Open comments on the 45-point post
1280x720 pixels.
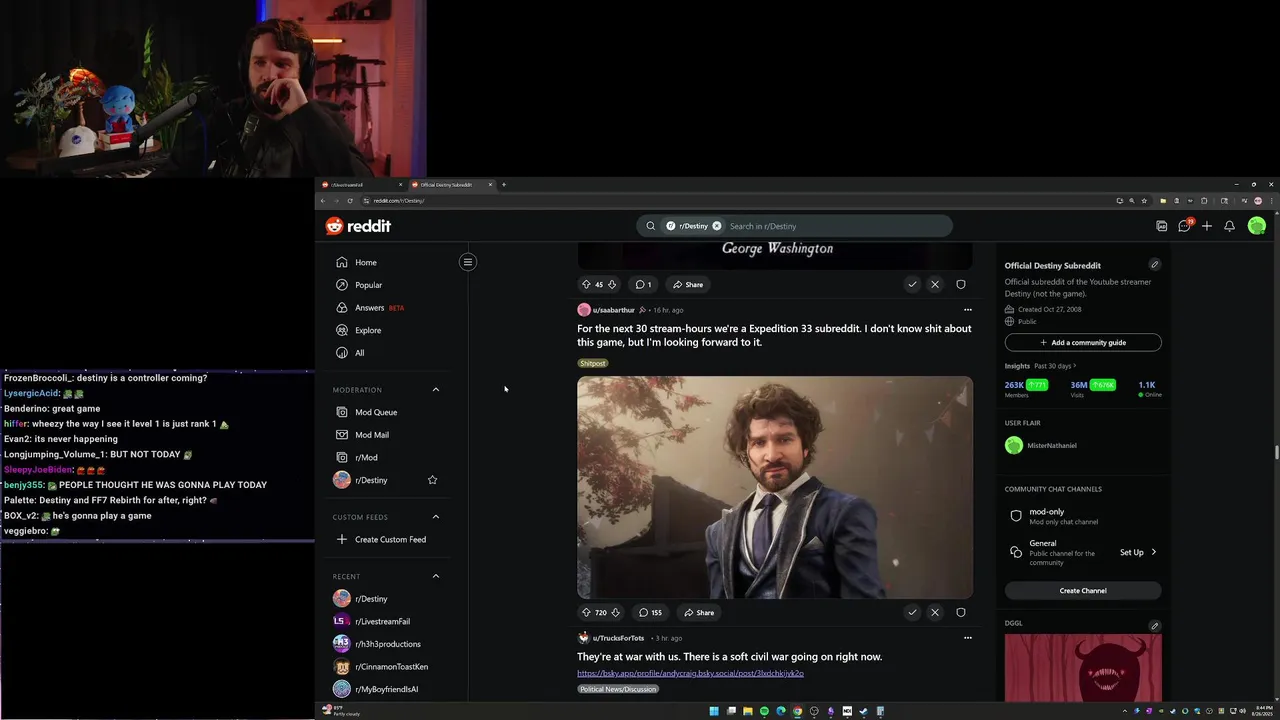(643, 284)
